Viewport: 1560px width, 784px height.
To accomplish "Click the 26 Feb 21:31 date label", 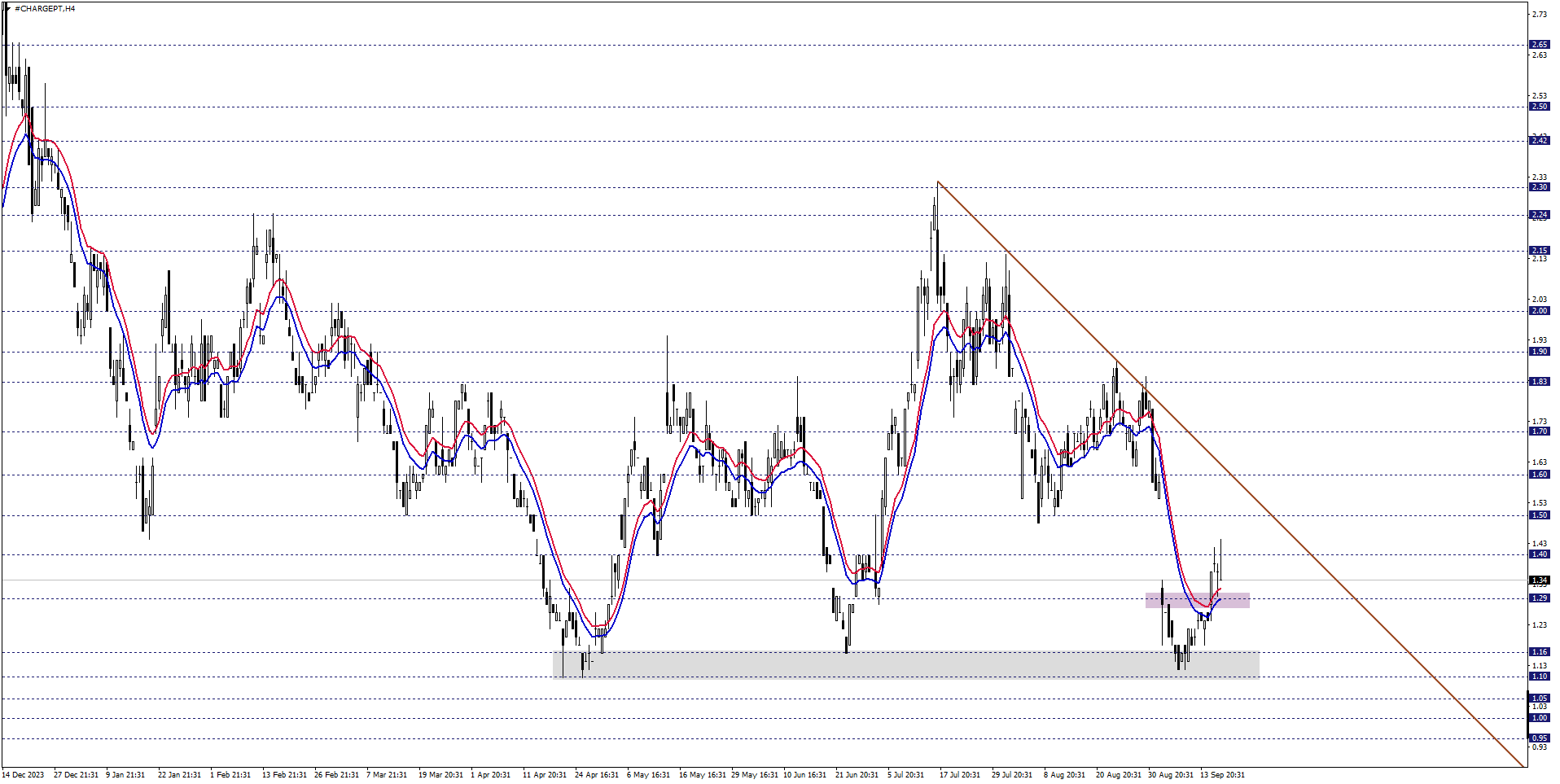I will 336,775.
